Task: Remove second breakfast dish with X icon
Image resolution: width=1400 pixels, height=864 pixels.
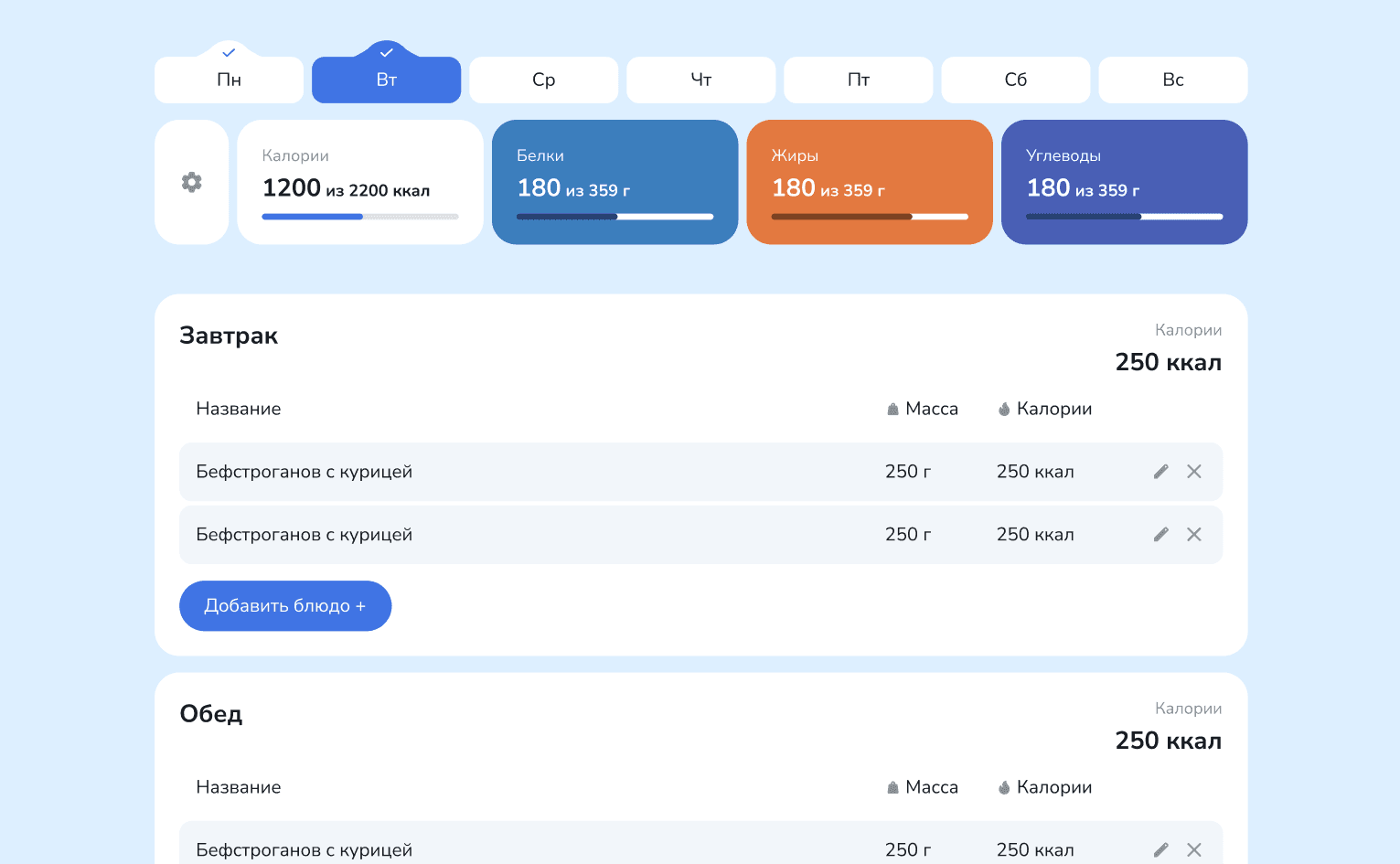Action: tap(1194, 534)
